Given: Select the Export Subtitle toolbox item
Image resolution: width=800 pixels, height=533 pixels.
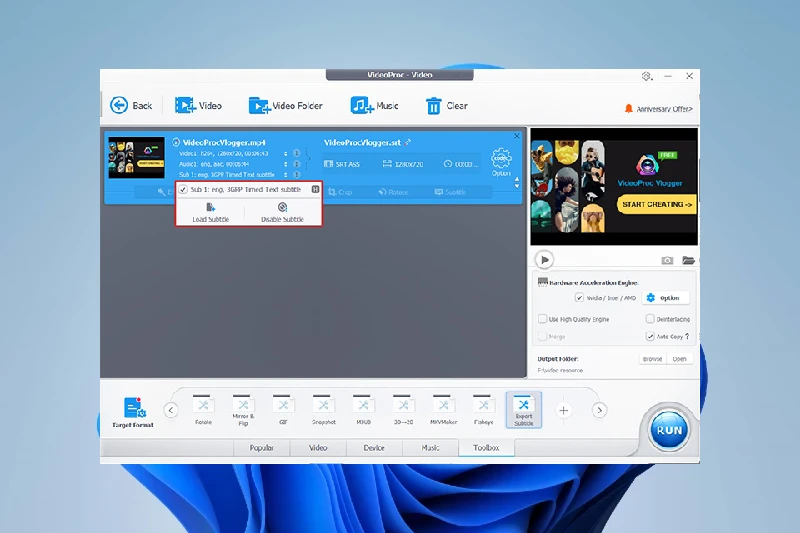Looking at the screenshot, I should pos(523,410).
